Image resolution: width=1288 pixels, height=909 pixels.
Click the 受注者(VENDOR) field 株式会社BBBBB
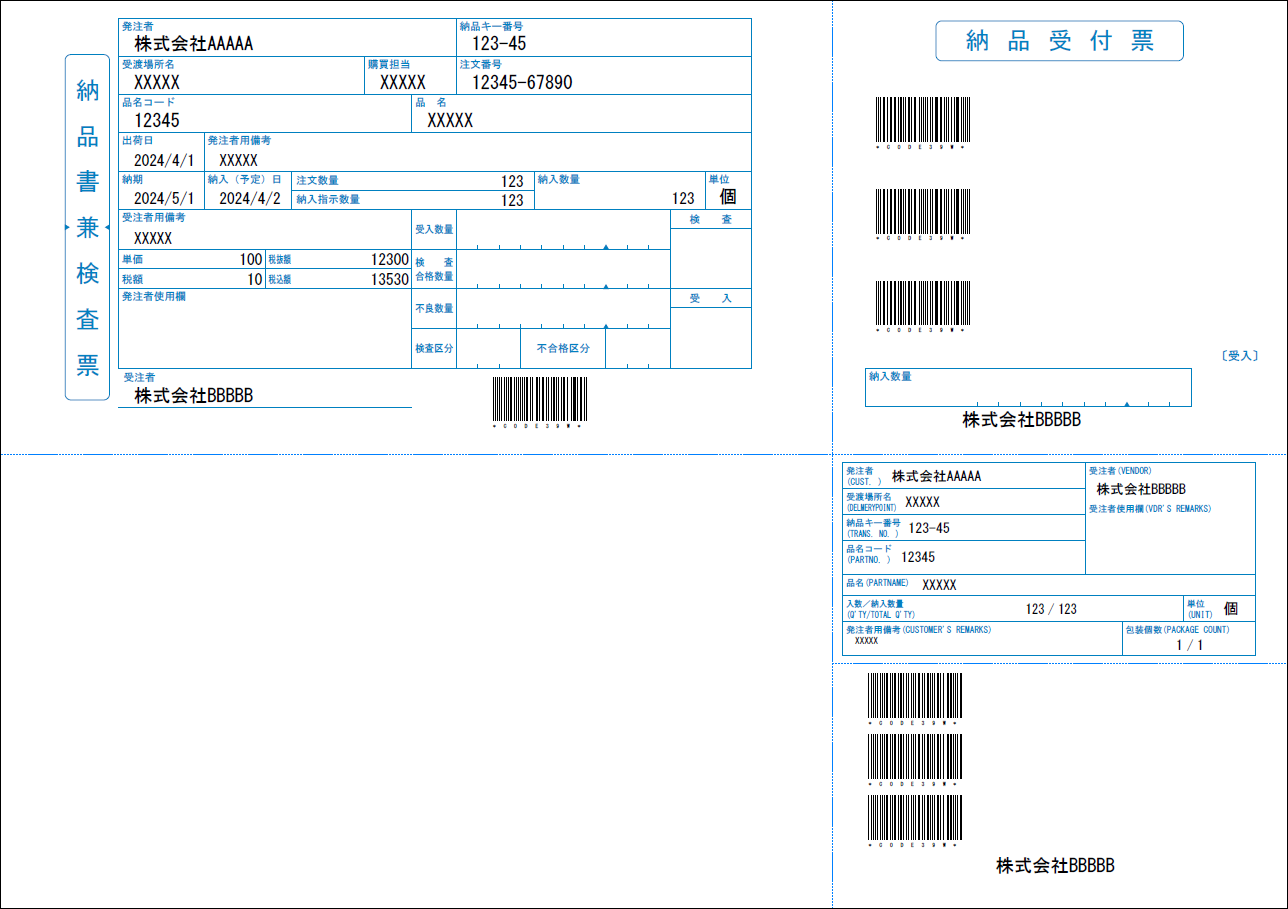(x=1141, y=489)
